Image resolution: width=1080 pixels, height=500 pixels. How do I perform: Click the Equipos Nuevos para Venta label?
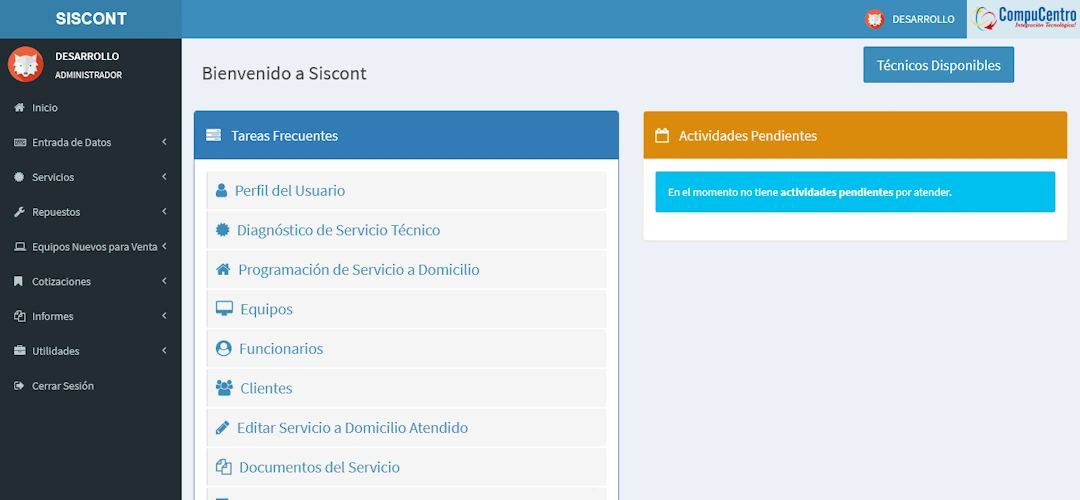point(94,247)
